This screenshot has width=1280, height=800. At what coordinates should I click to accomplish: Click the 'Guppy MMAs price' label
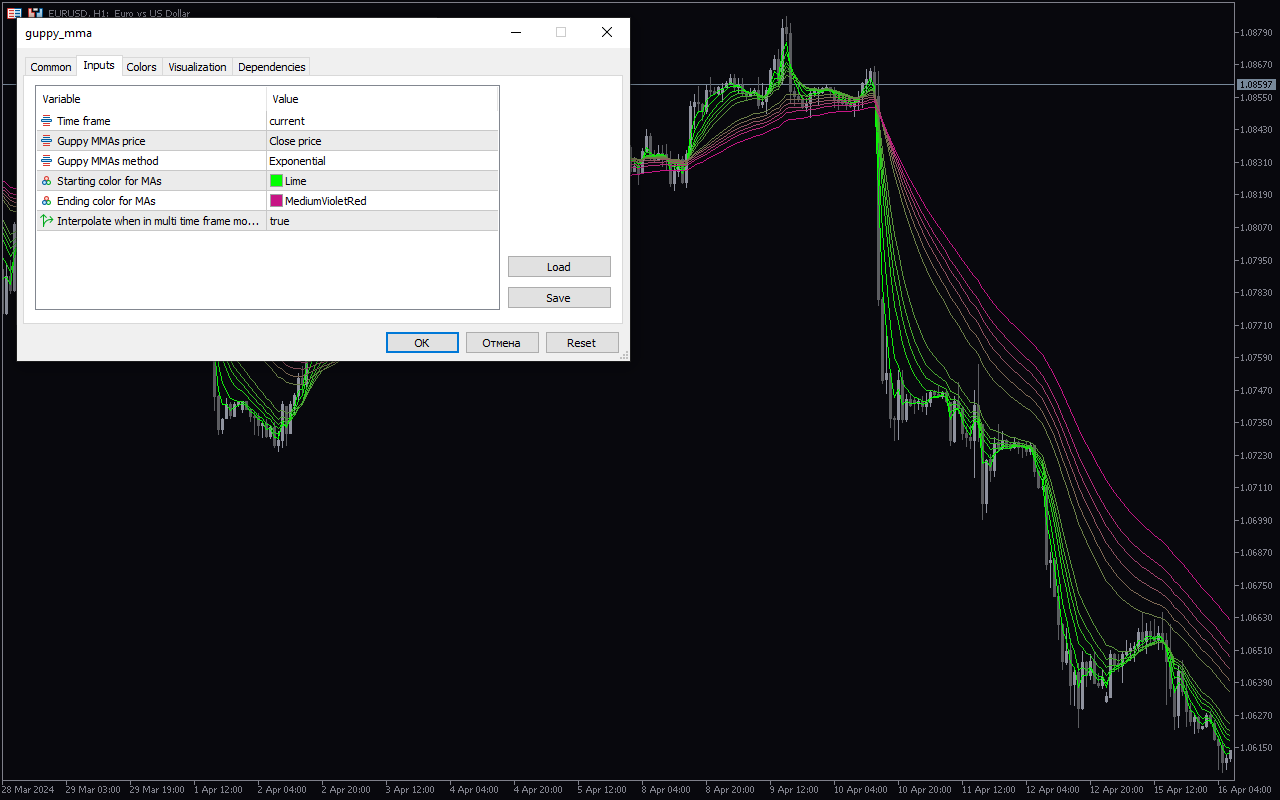[101, 141]
